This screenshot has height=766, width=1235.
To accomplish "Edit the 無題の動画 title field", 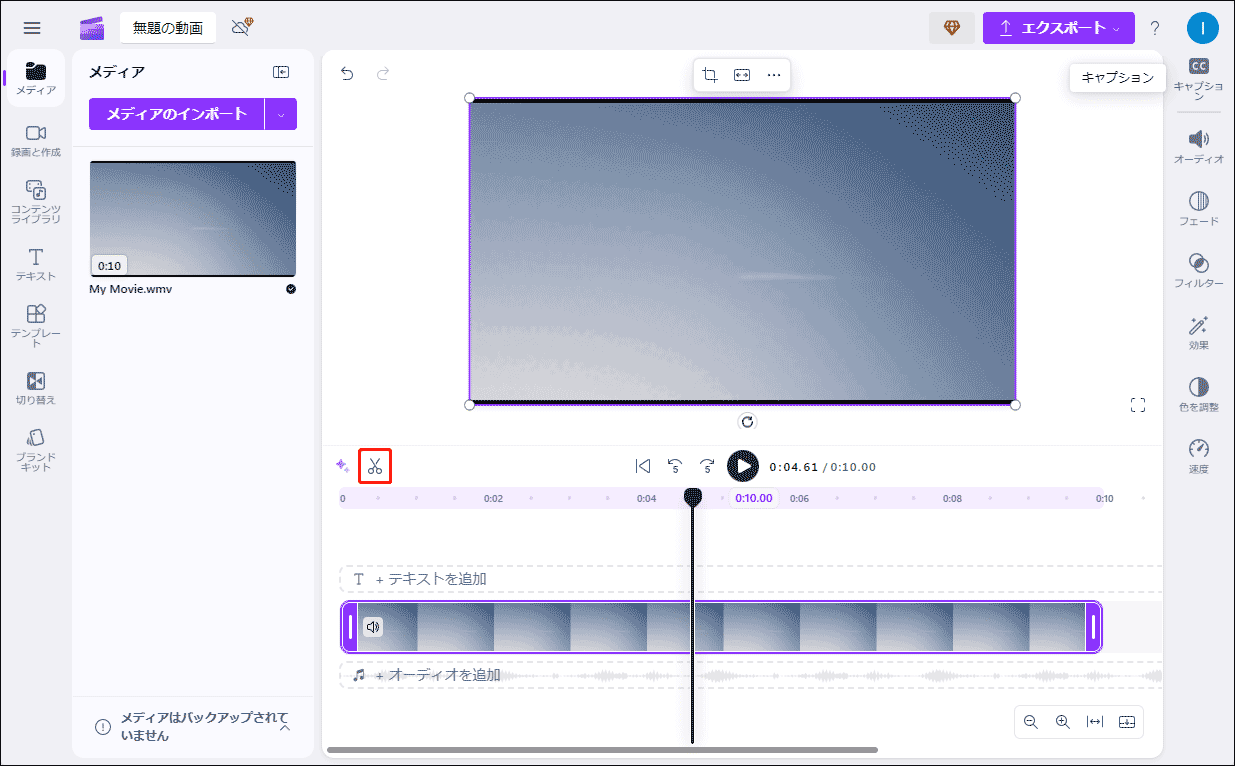I will click(x=168, y=28).
